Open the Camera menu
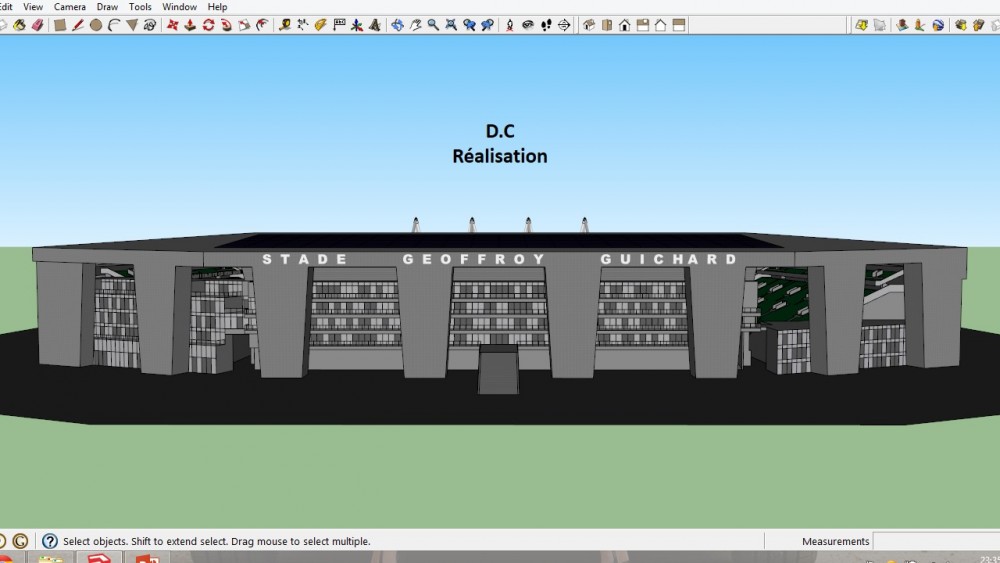 (x=70, y=7)
